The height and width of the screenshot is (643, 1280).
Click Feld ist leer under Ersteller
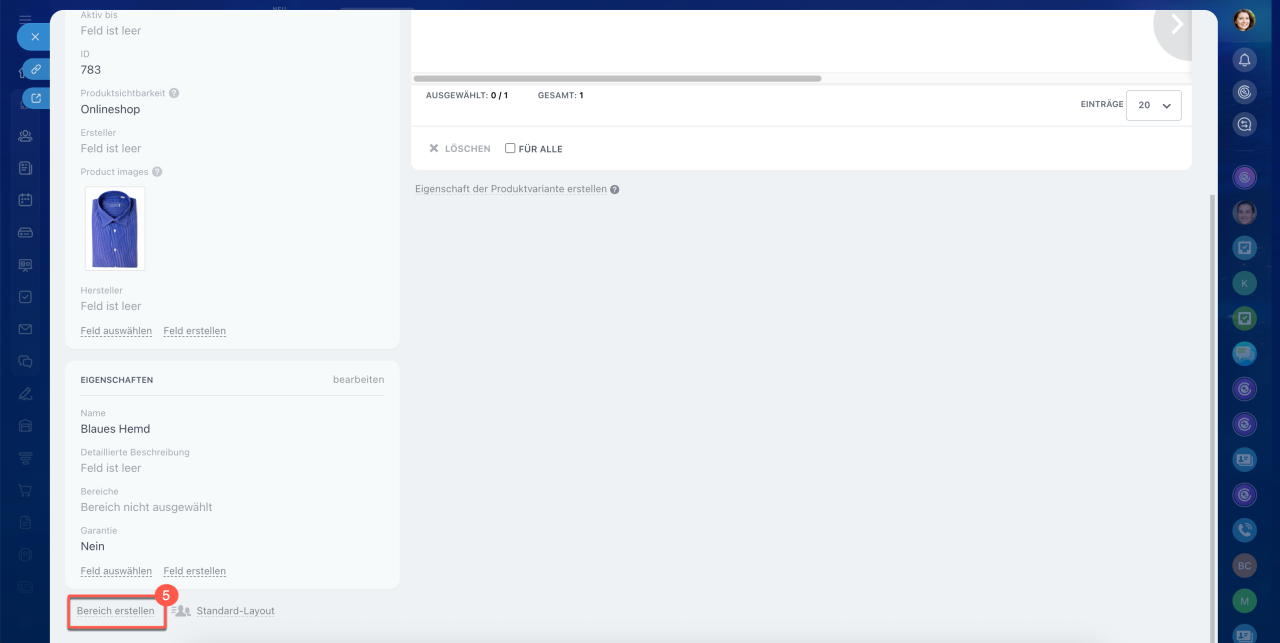point(111,149)
